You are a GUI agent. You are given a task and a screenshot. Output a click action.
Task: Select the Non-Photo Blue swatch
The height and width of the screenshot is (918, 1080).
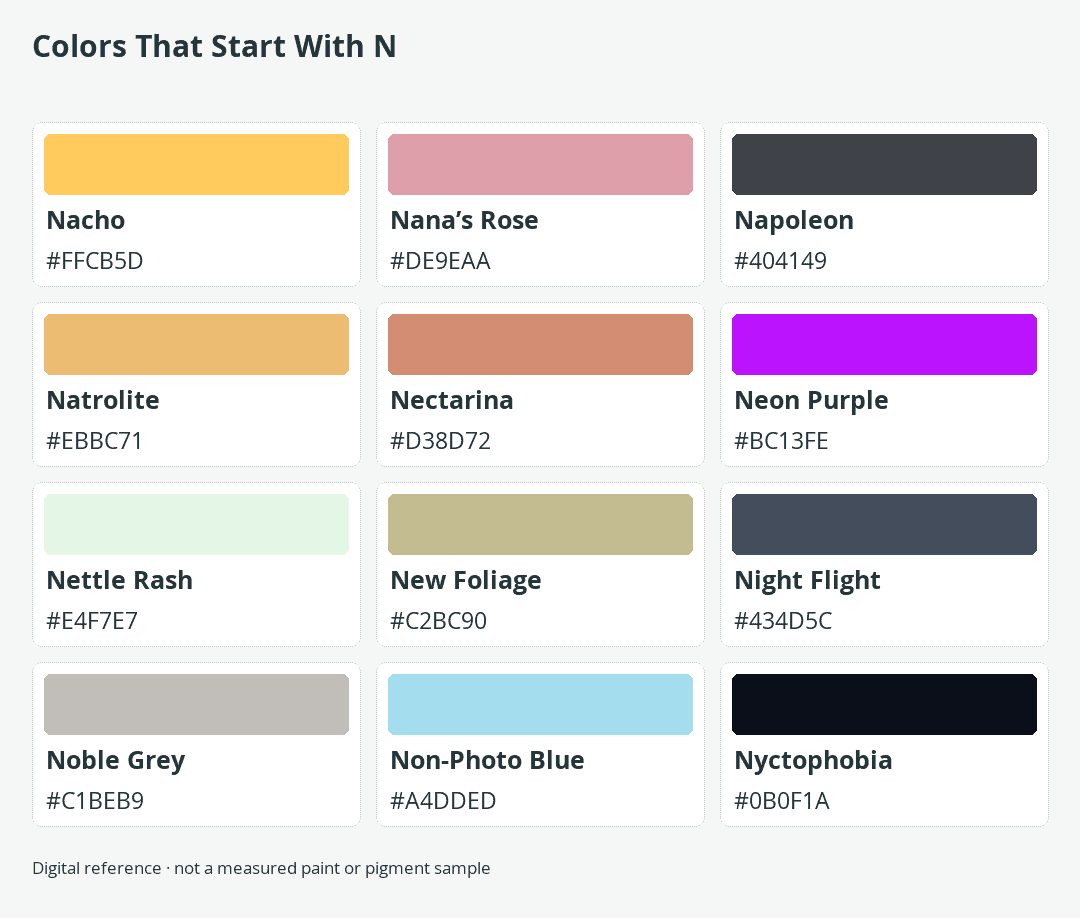point(540,705)
